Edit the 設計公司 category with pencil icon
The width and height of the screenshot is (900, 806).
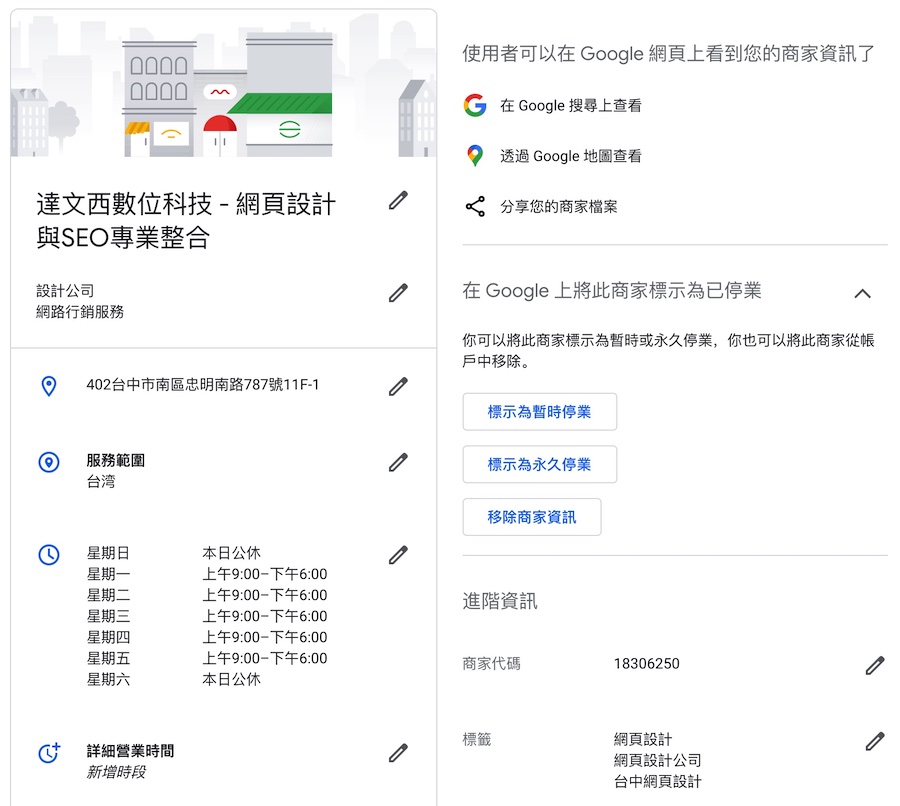(398, 293)
